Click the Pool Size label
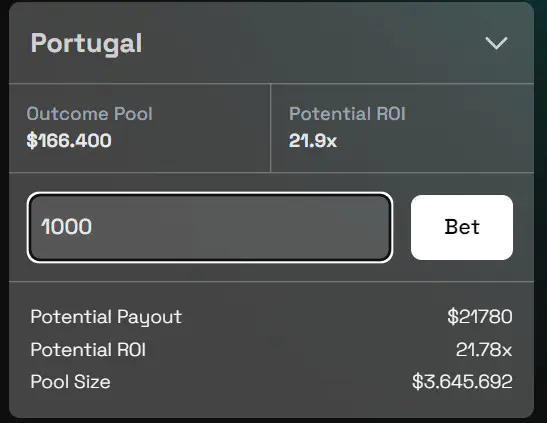Image resolution: width=547 pixels, height=423 pixels. pos(70,382)
